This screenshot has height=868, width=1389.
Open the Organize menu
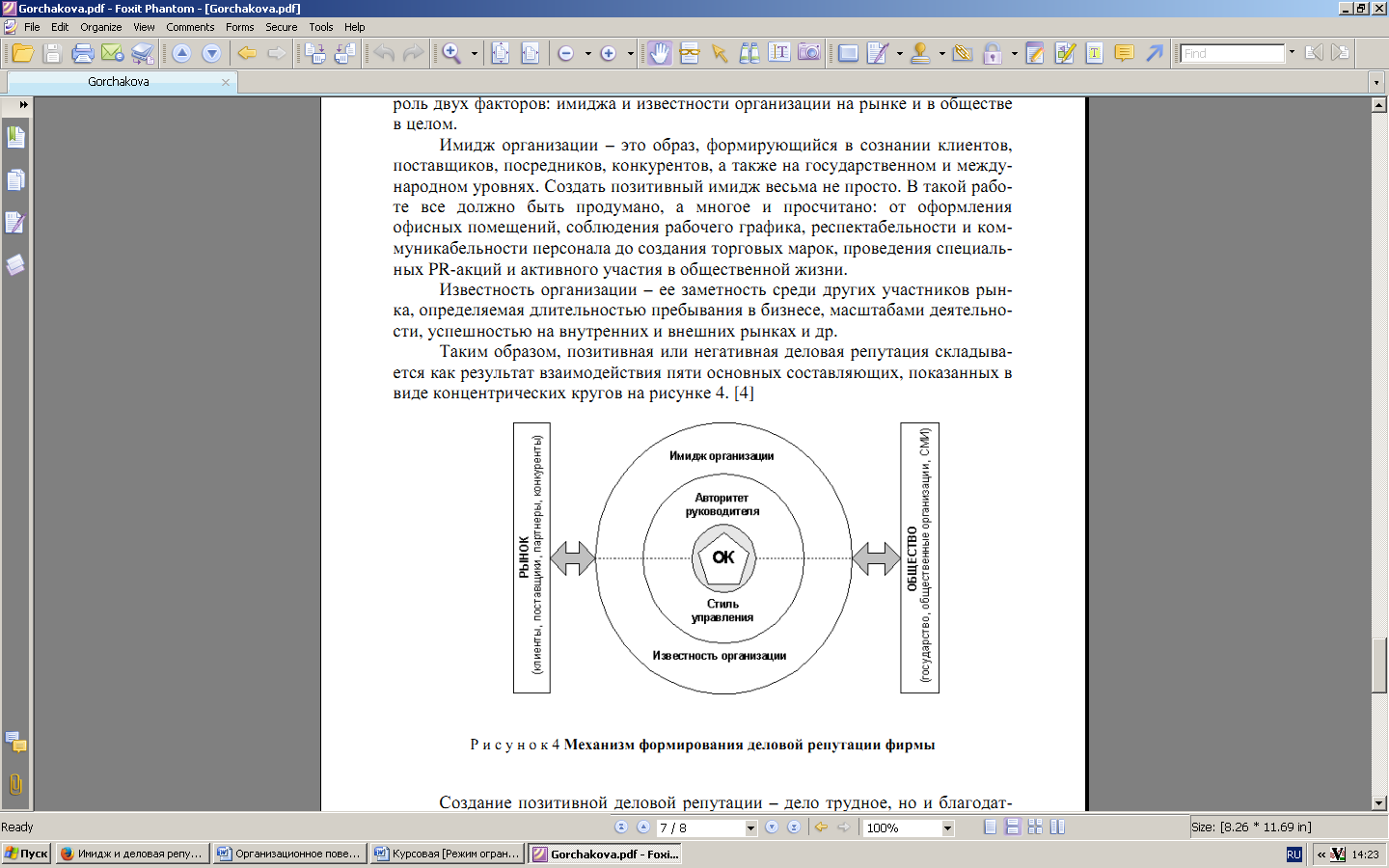pyautogui.click(x=101, y=27)
